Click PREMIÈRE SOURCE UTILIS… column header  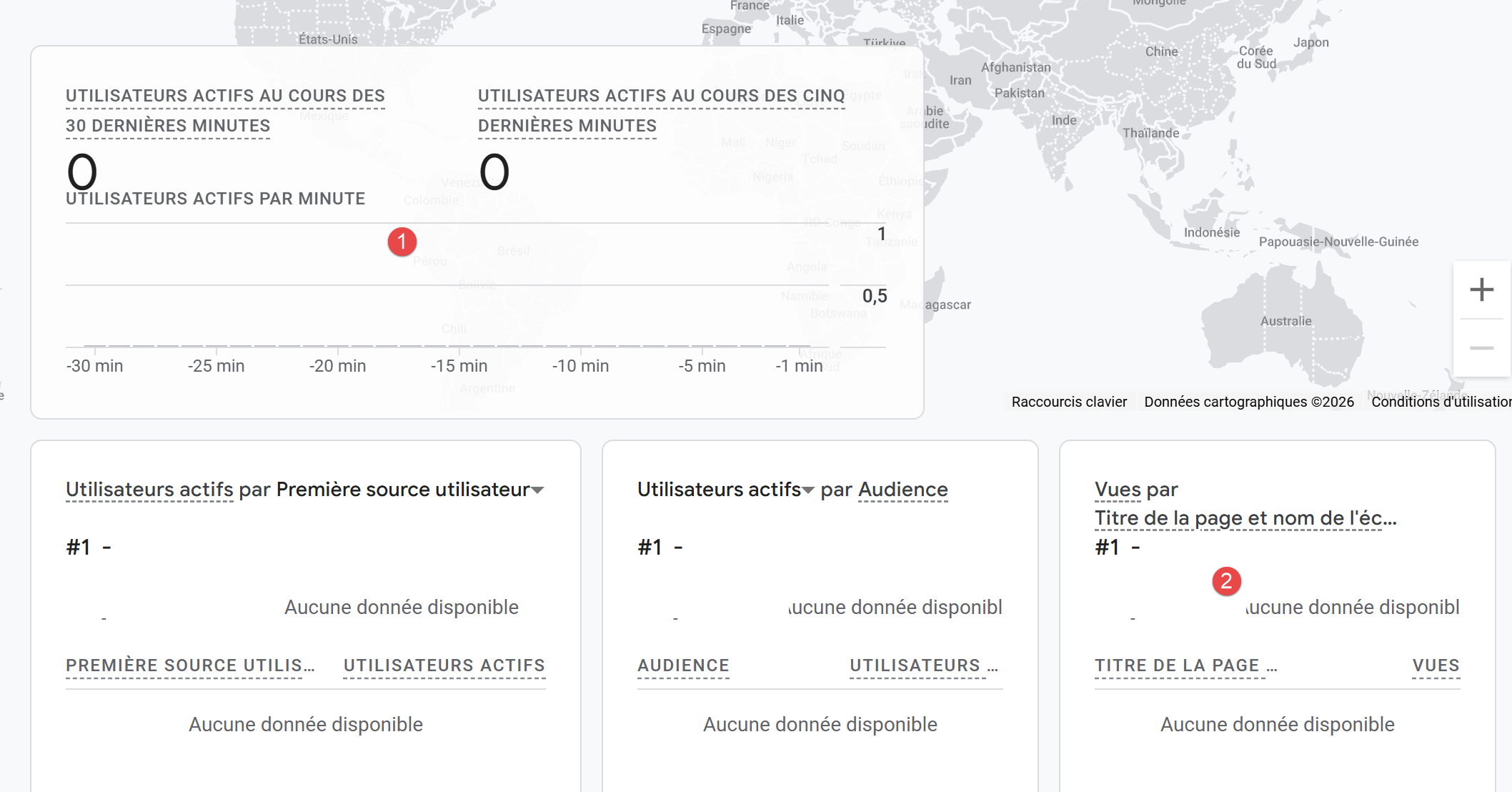pos(190,665)
